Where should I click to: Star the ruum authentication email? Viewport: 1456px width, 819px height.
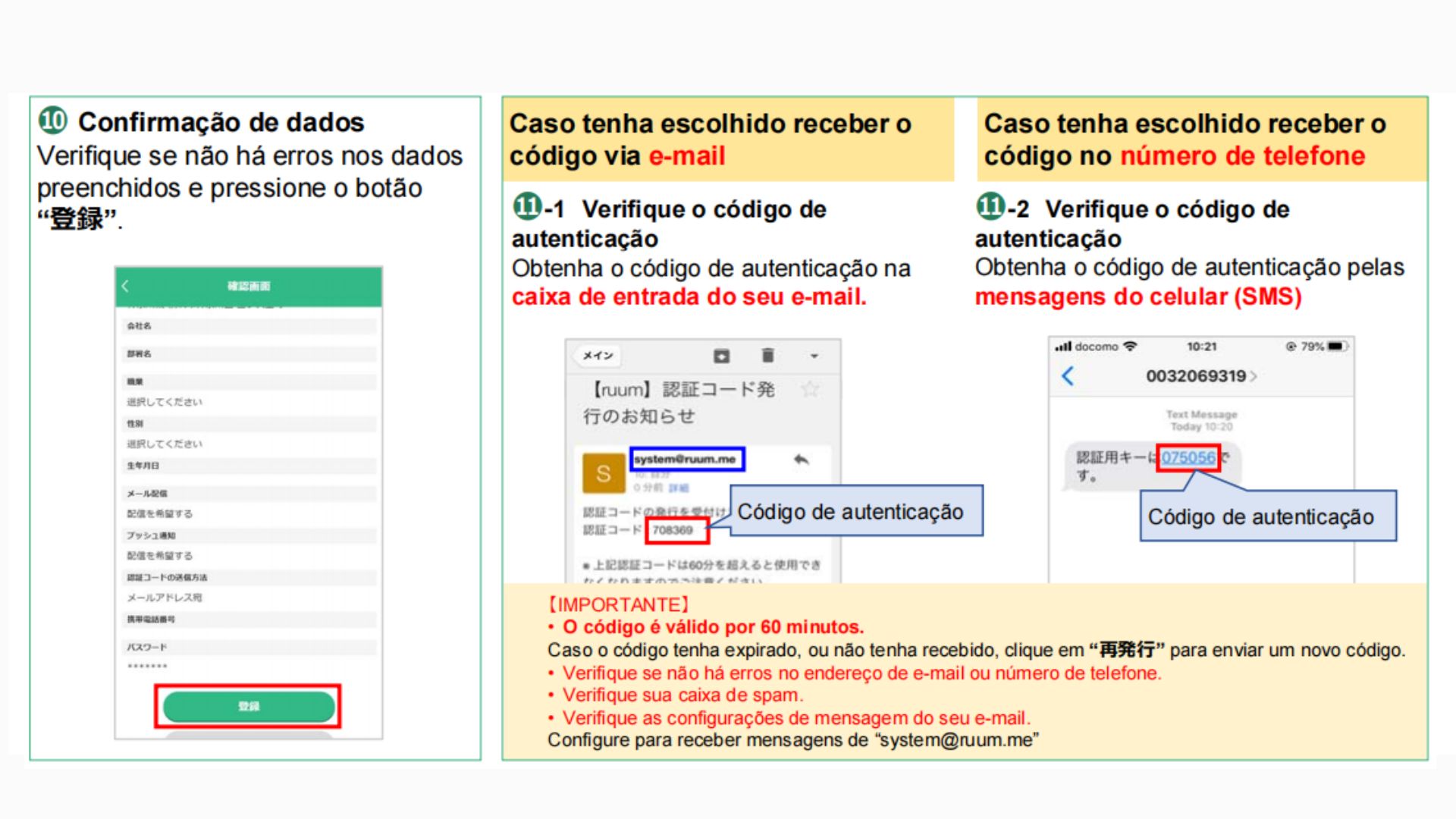pyautogui.click(x=810, y=390)
